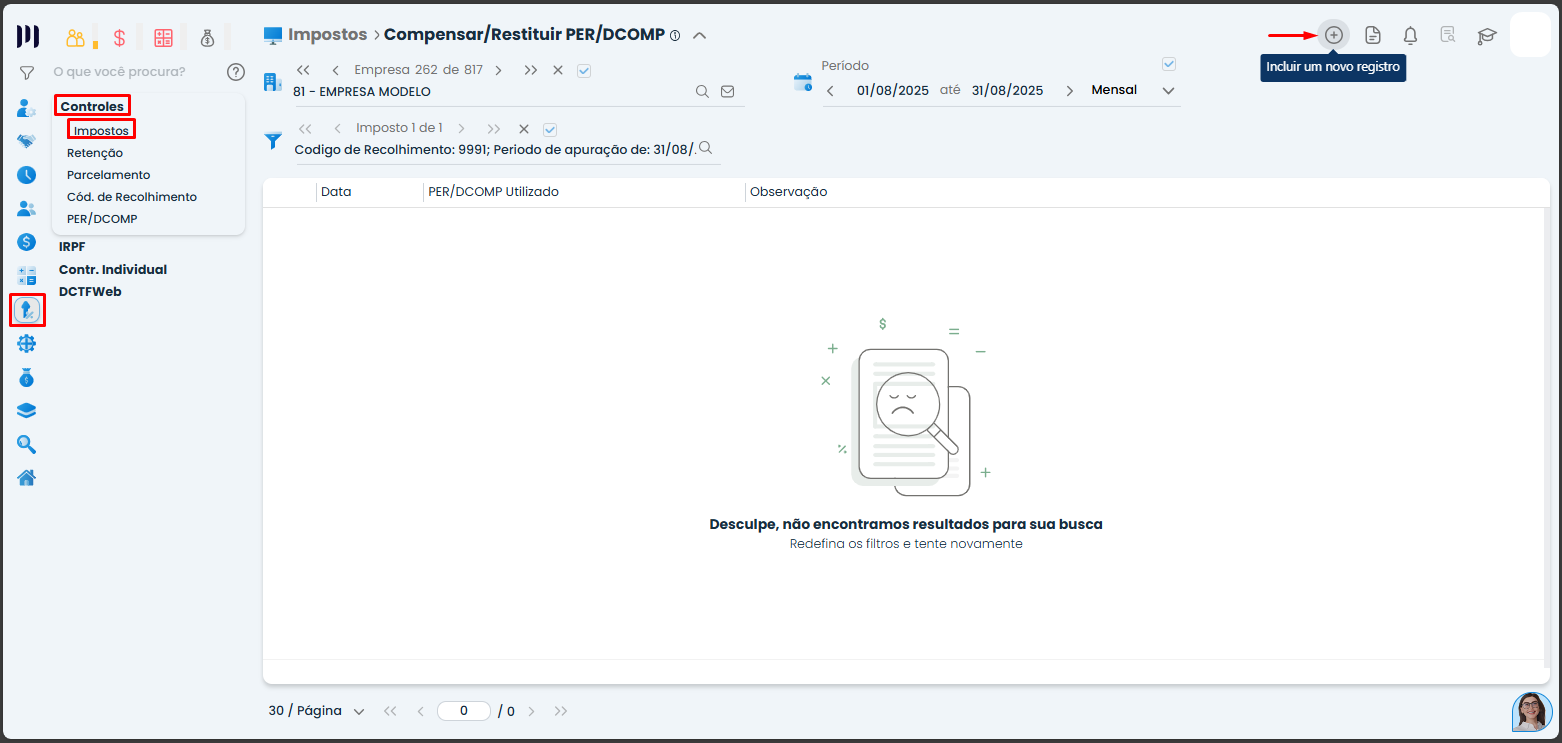The width and height of the screenshot is (1562, 743).
Task: Go to the next Empresa
Action: (x=498, y=70)
